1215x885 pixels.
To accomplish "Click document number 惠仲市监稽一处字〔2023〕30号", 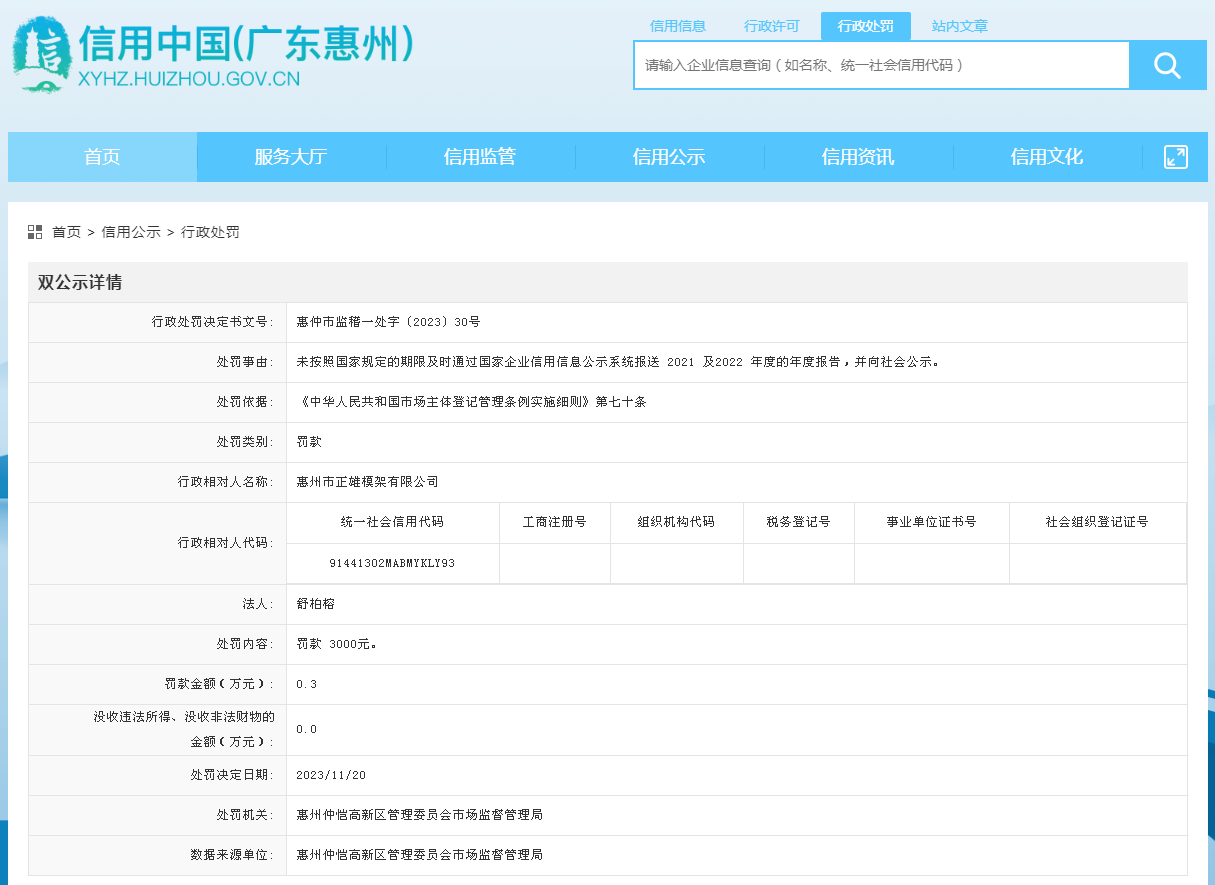I will point(389,322).
